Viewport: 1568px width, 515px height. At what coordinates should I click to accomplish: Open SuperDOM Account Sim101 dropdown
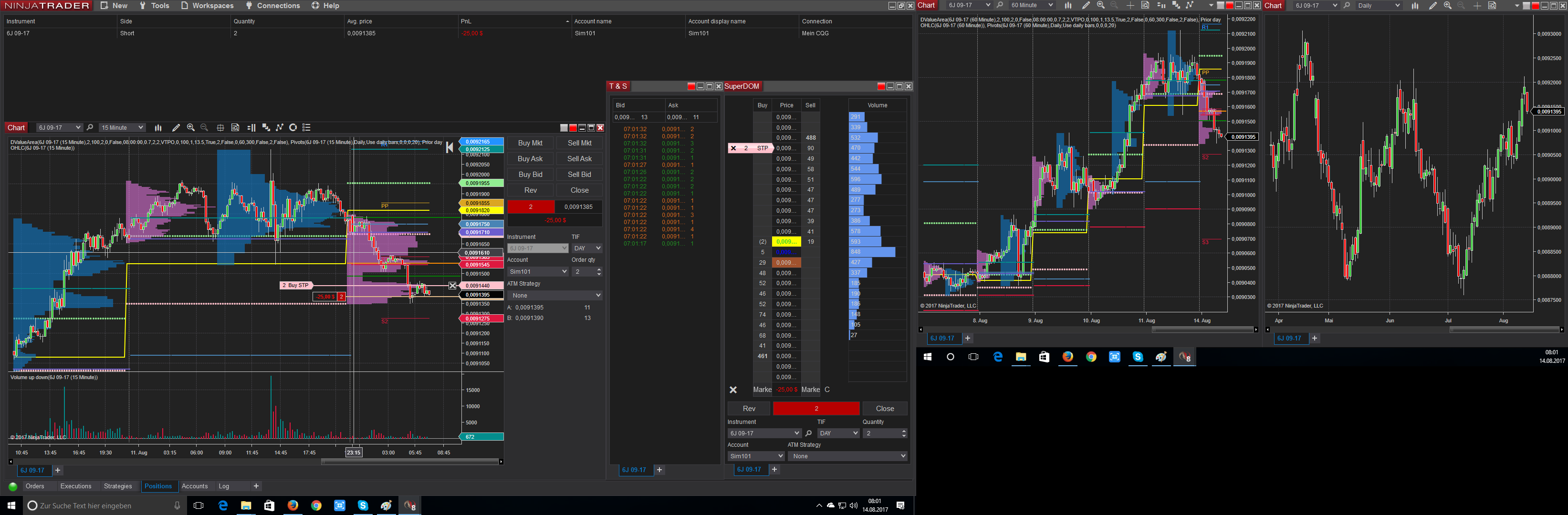[756, 456]
